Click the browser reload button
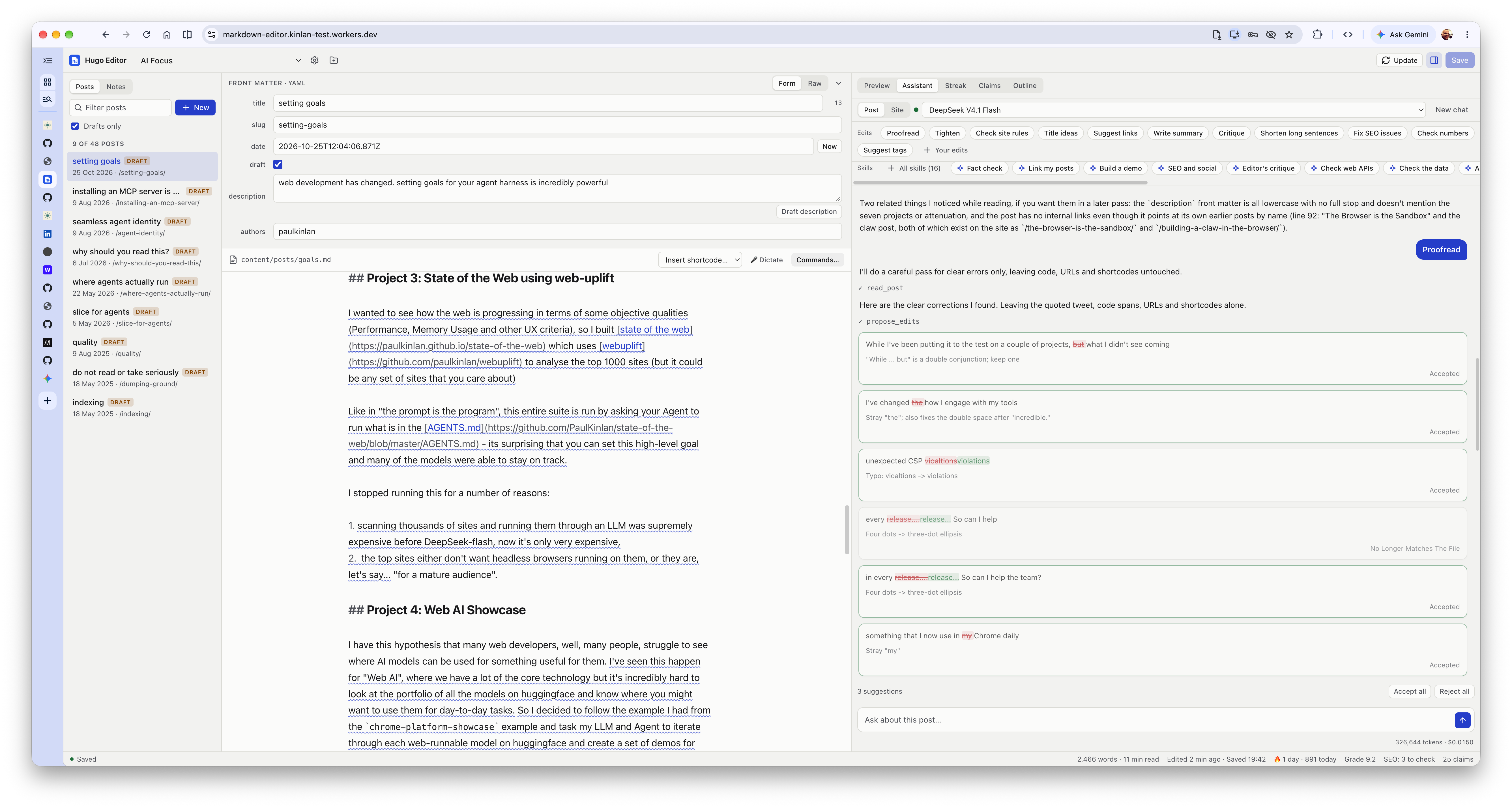 [147, 35]
